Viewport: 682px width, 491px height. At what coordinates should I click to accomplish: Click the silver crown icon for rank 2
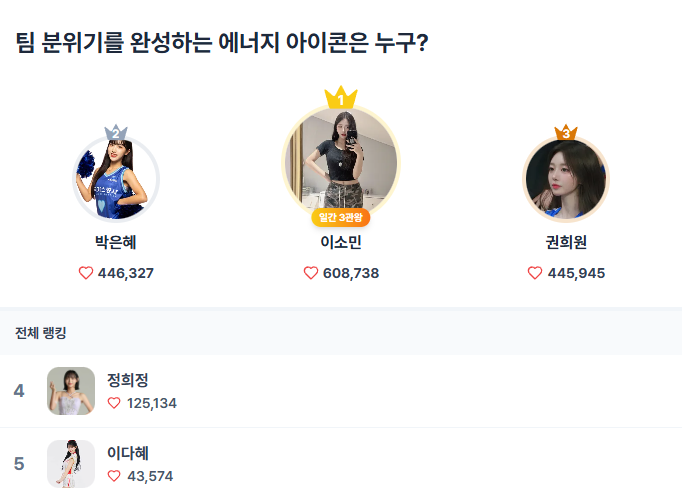coord(116,133)
